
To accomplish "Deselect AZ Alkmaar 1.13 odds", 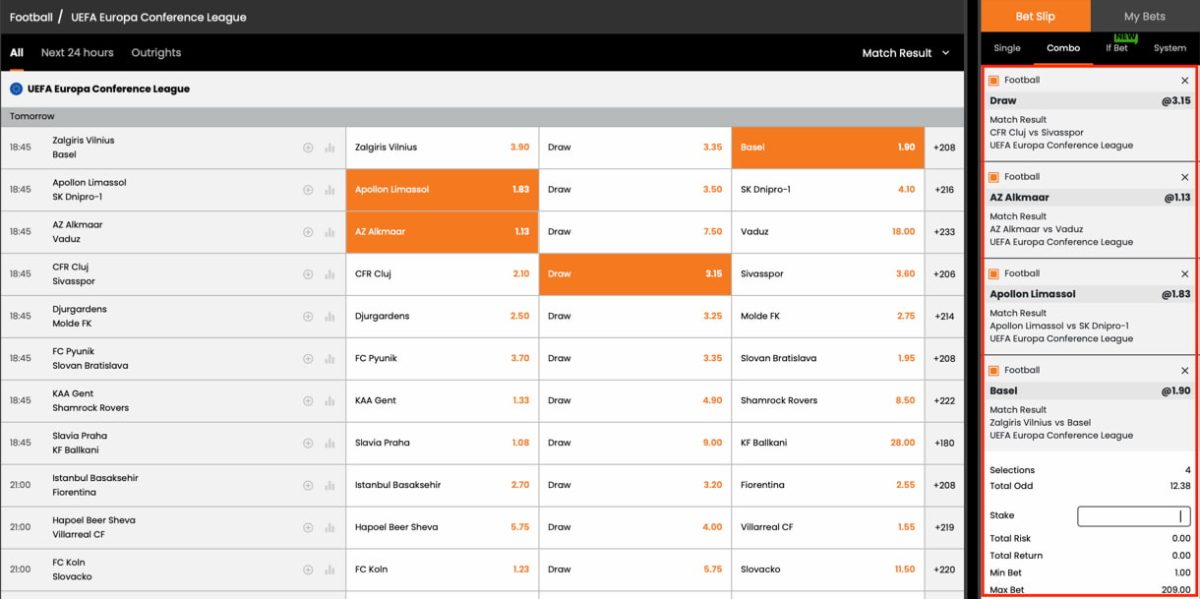I will pos(442,232).
